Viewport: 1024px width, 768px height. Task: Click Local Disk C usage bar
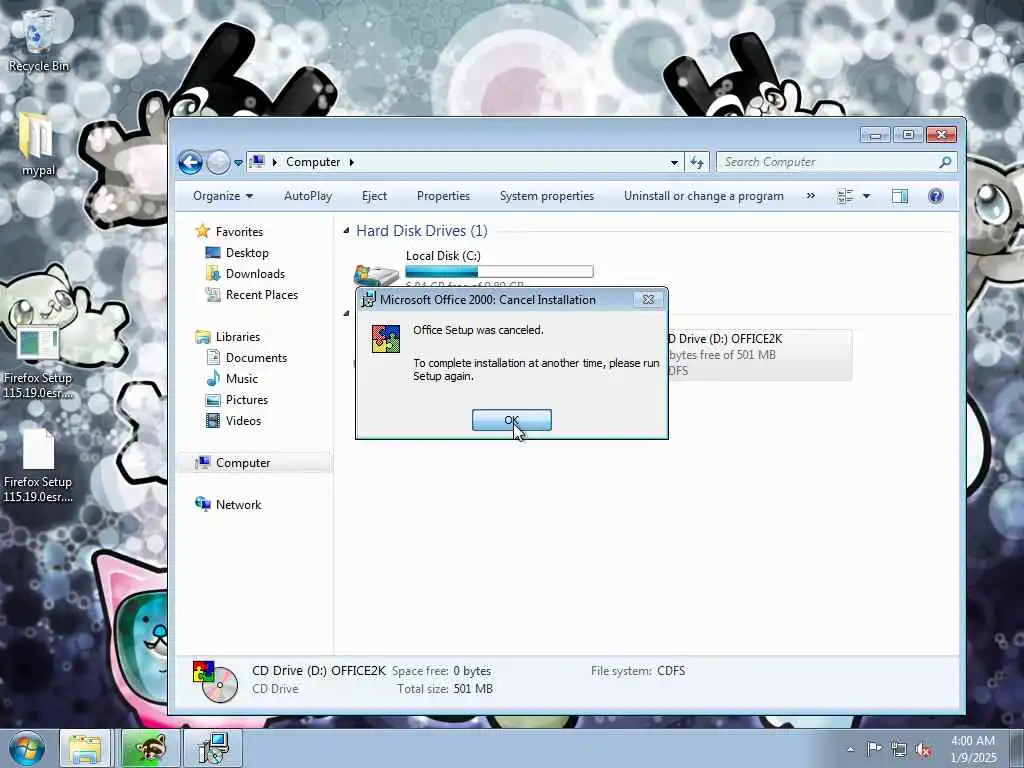tap(499, 272)
